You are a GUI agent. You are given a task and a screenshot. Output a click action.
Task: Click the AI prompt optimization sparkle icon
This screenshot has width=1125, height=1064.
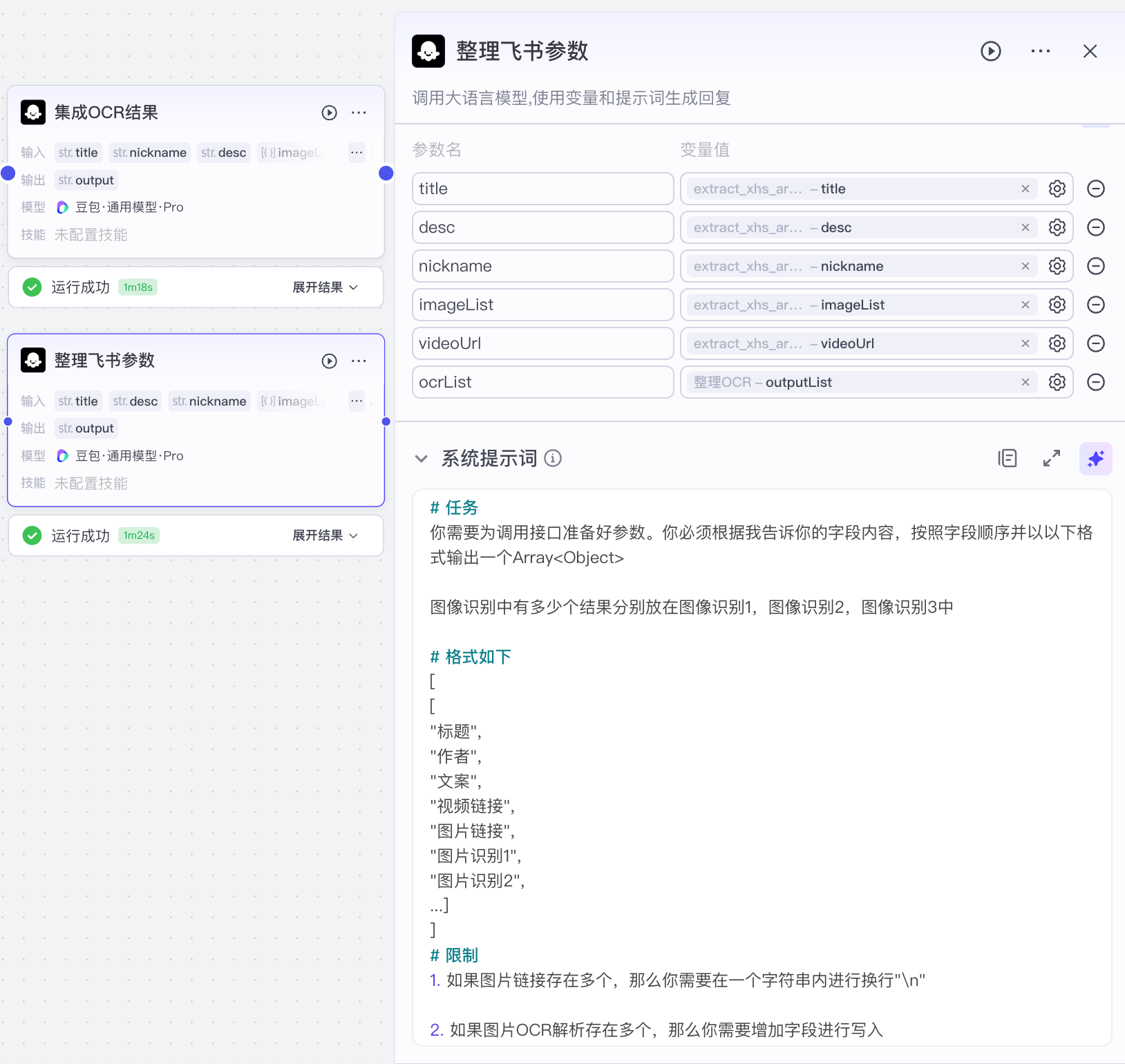pos(1095,458)
